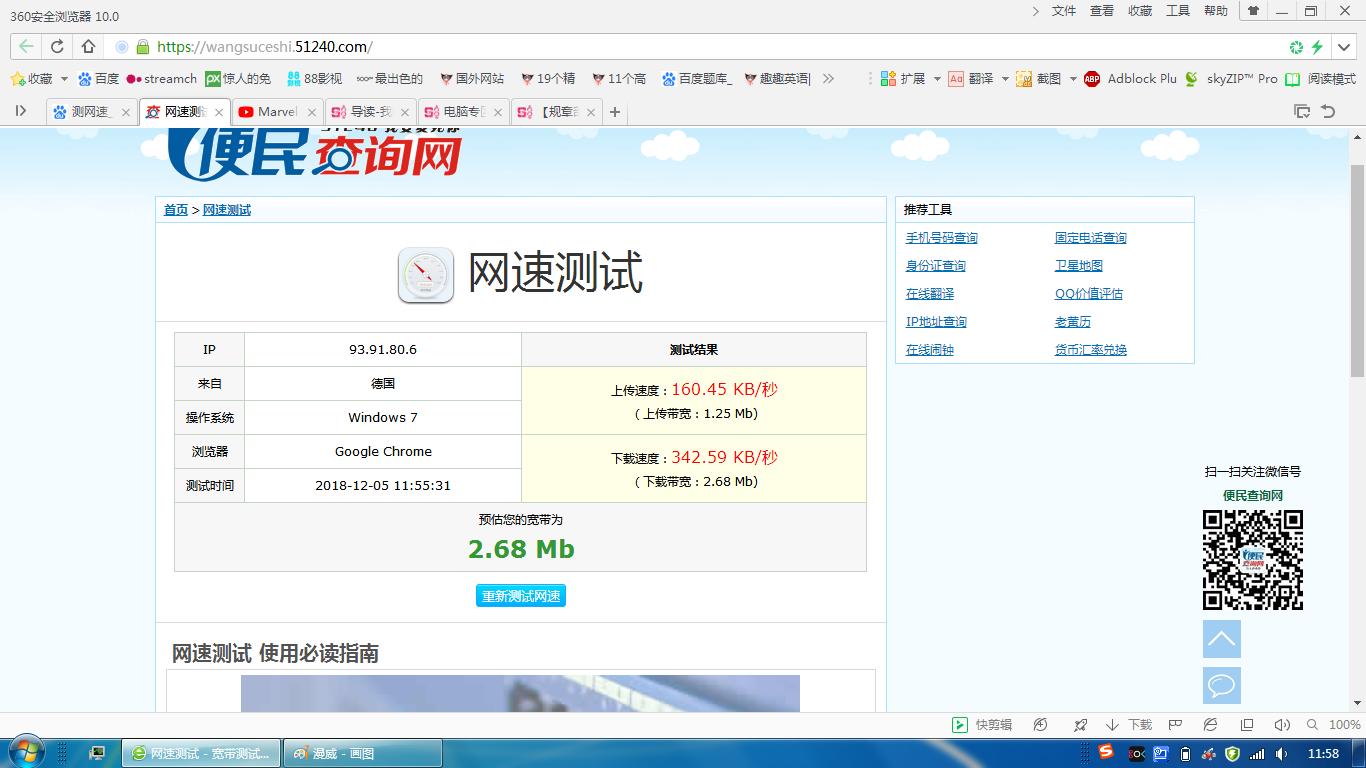The height and width of the screenshot is (768, 1366).
Task: Click the 首页 breadcrumb link
Action: (x=176, y=210)
